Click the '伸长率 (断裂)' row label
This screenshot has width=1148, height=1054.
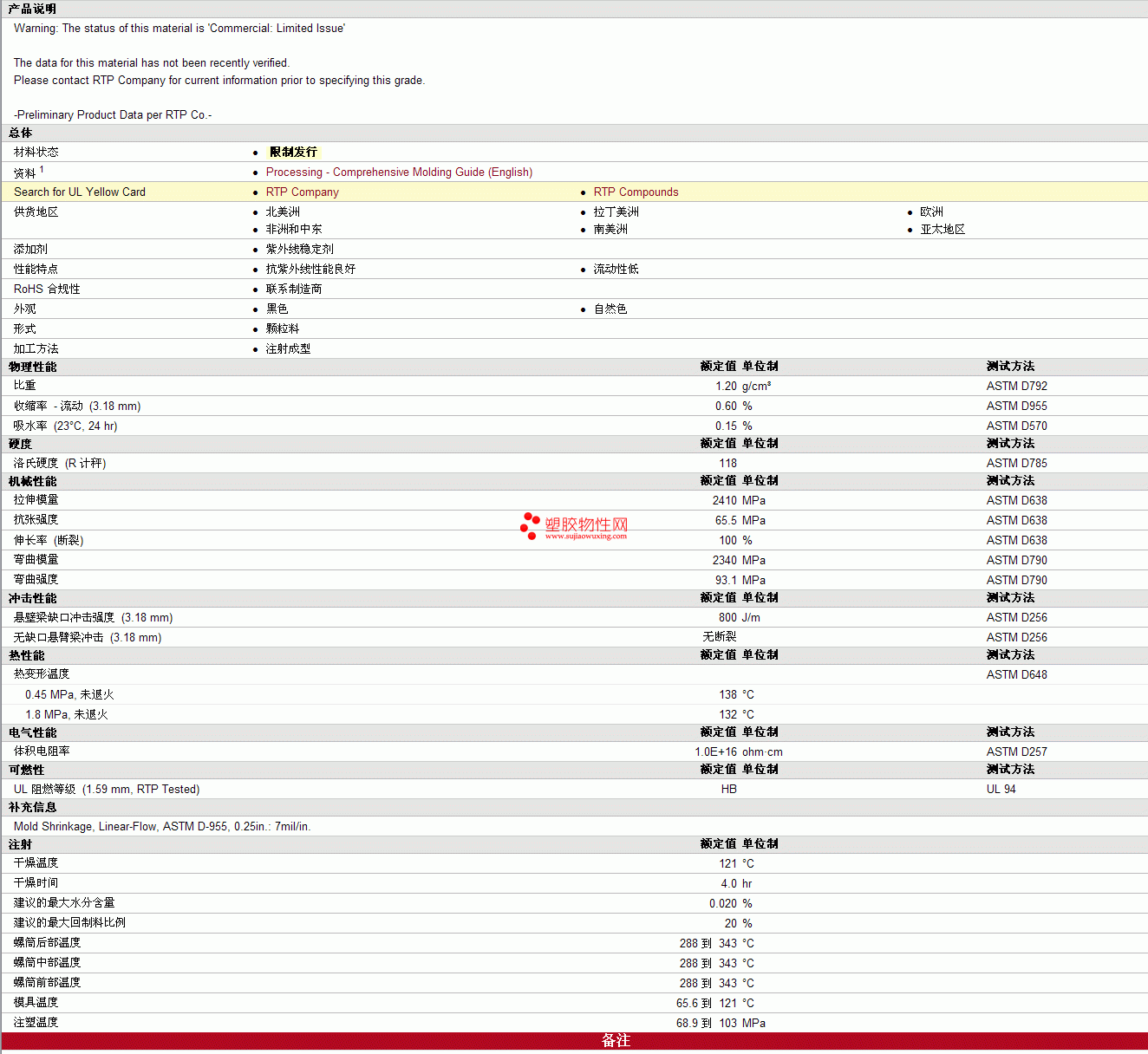coord(49,541)
